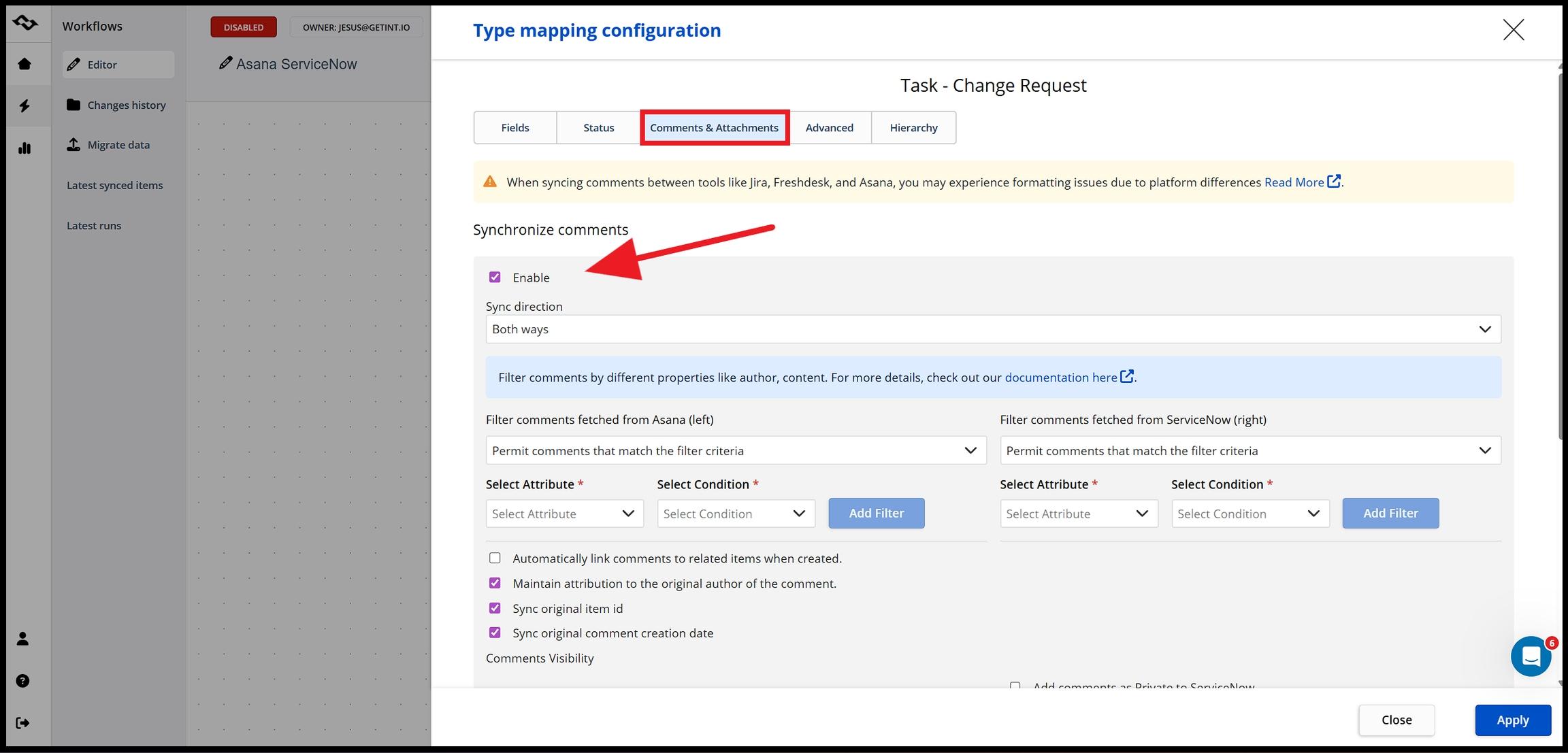
Task: Toggle Maintain attribution to original author checkbox
Action: (x=495, y=583)
